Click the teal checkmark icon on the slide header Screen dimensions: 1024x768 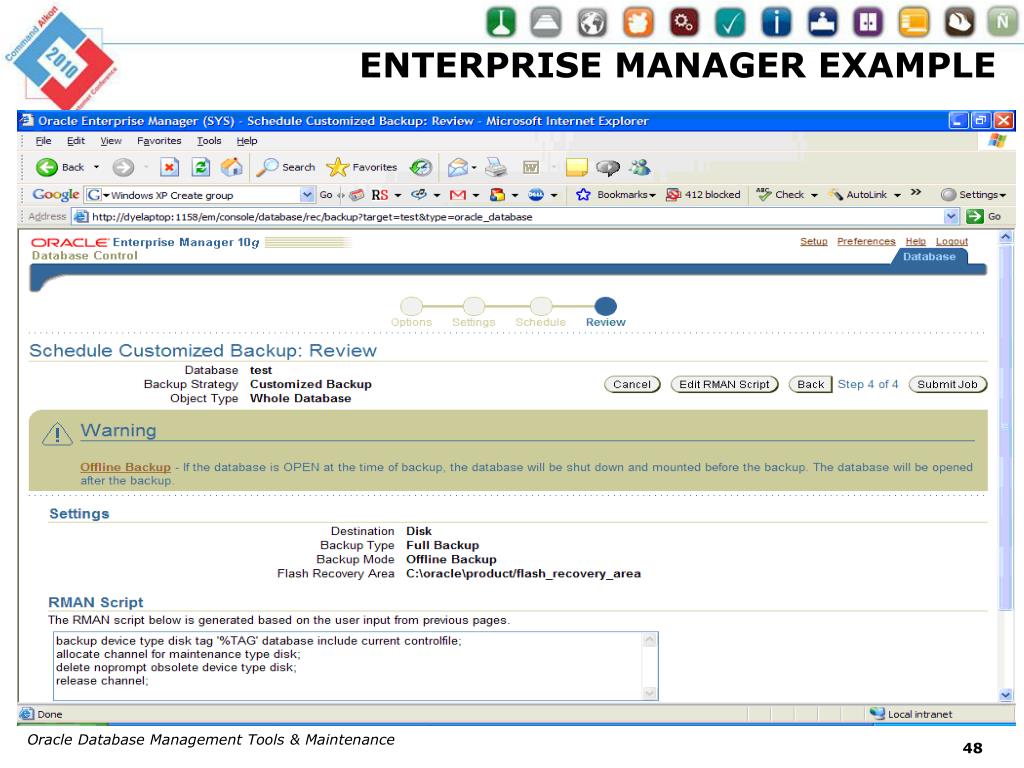[730, 22]
